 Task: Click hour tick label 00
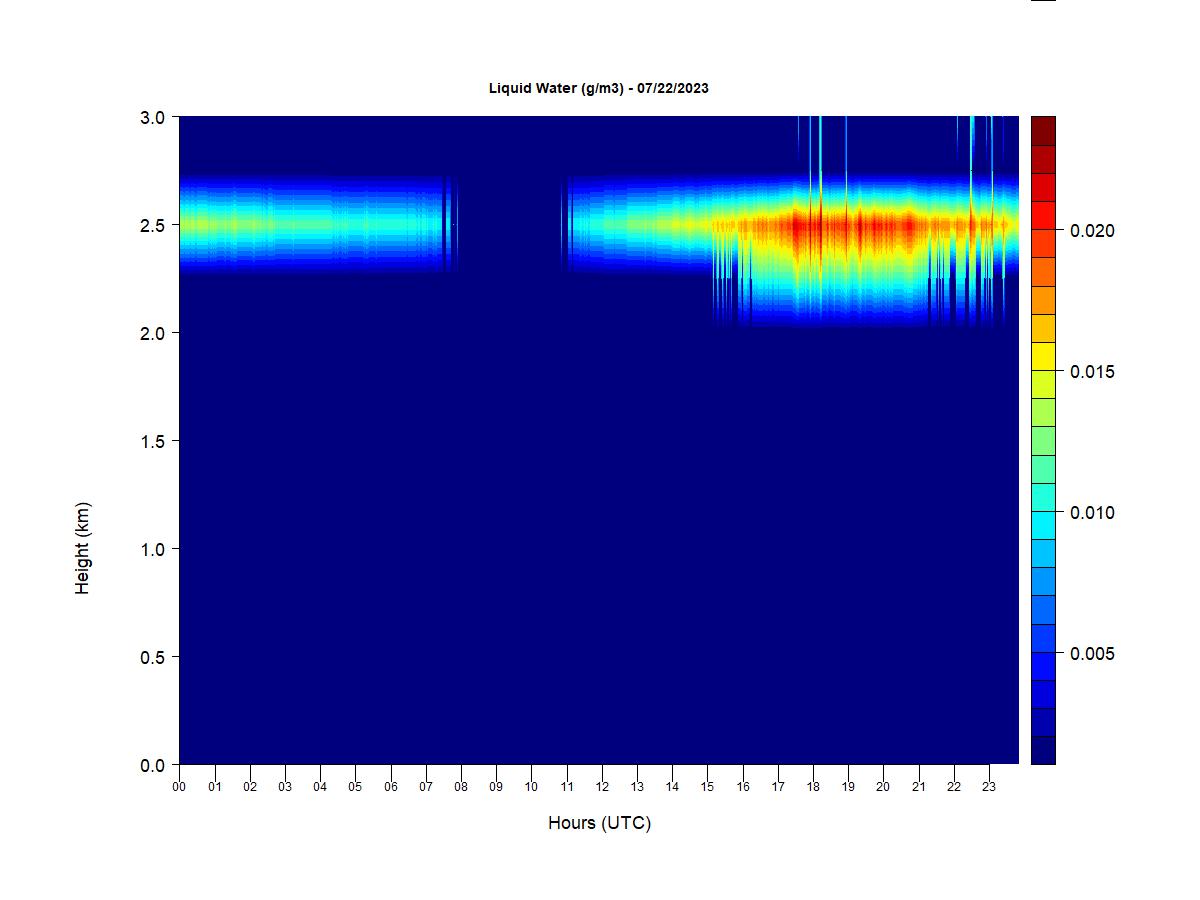[x=179, y=787]
